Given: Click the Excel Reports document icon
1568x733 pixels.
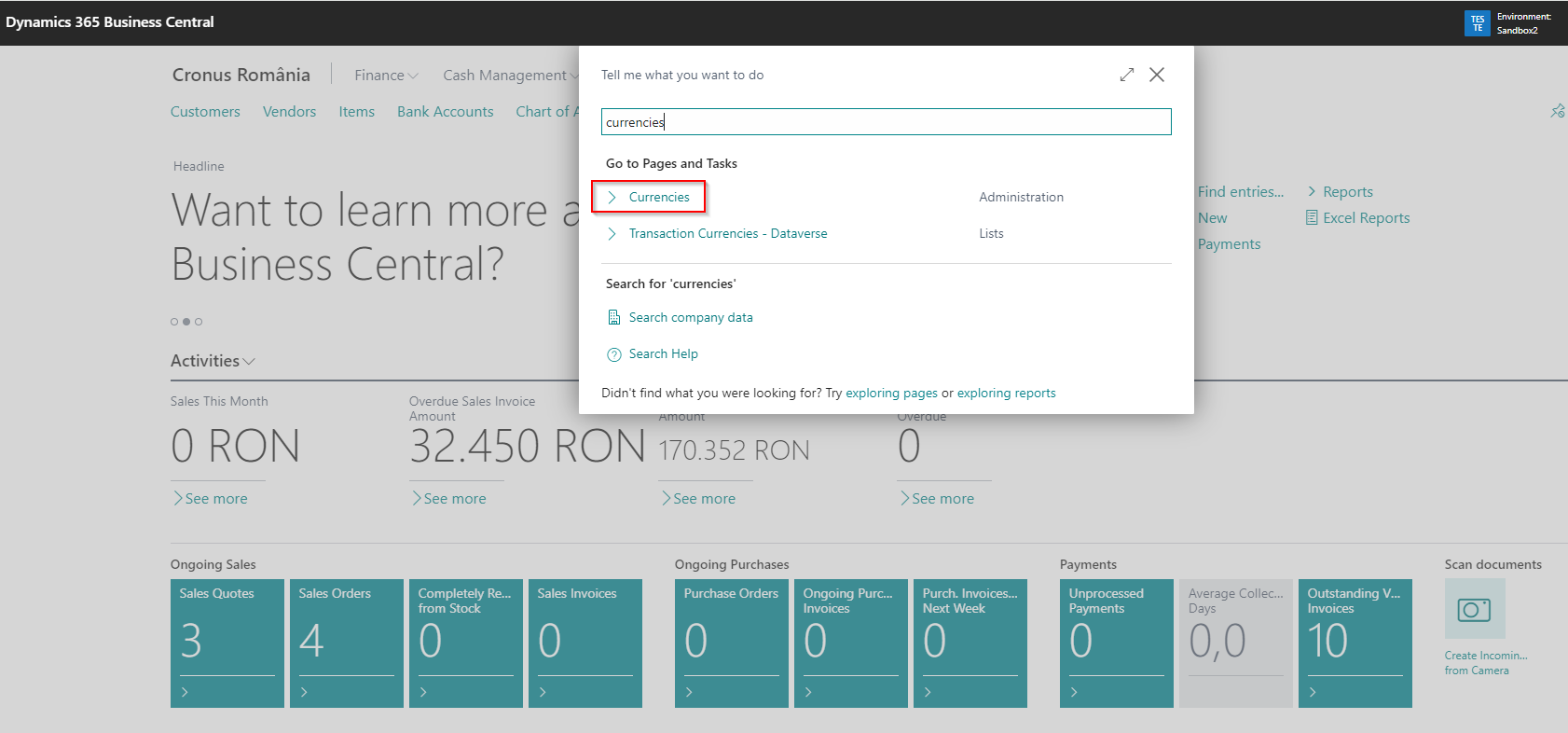Looking at the screenshot, I should pos(1312,218).
